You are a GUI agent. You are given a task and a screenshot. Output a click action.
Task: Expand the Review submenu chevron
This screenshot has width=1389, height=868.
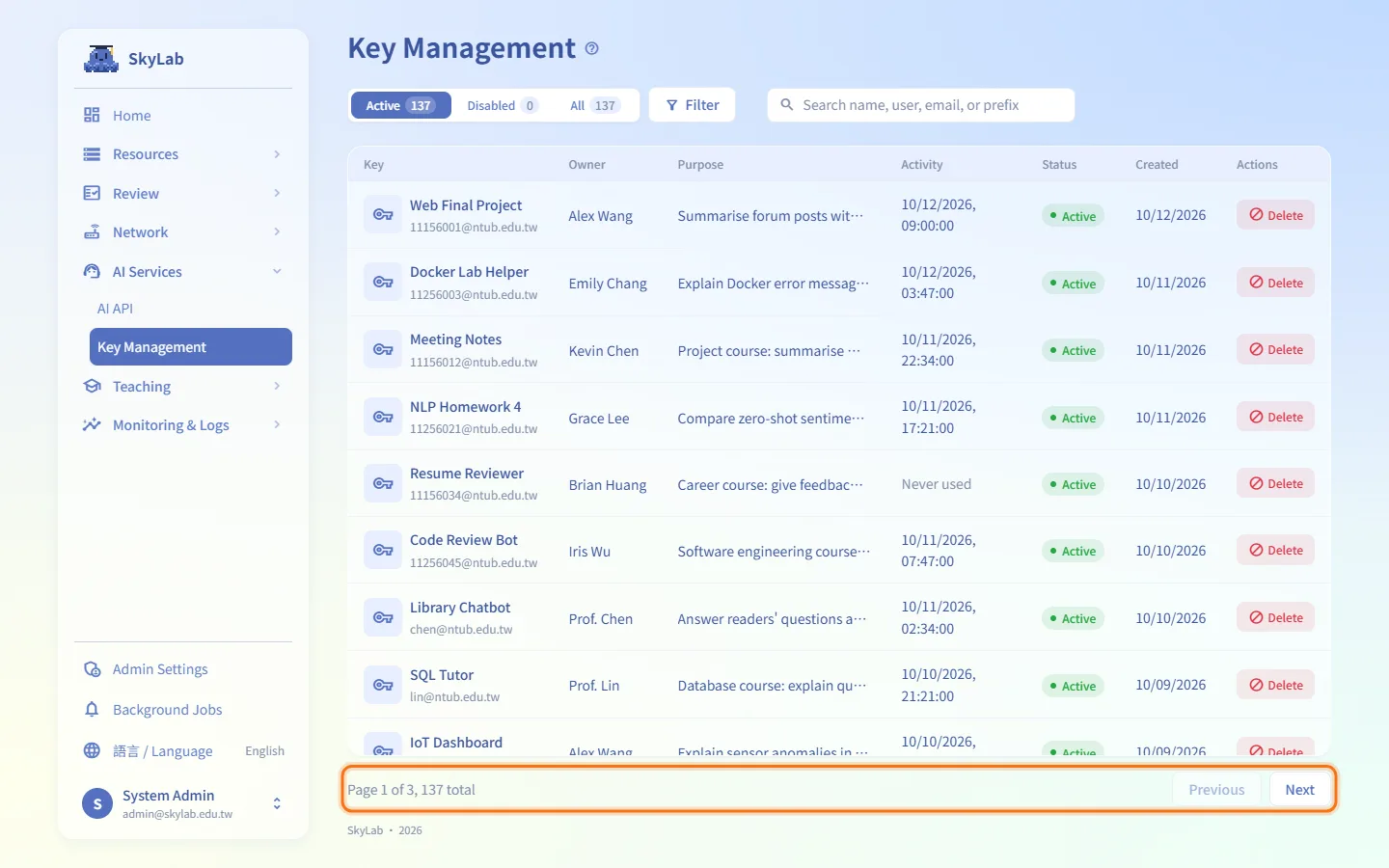click(x=277, y=194)
